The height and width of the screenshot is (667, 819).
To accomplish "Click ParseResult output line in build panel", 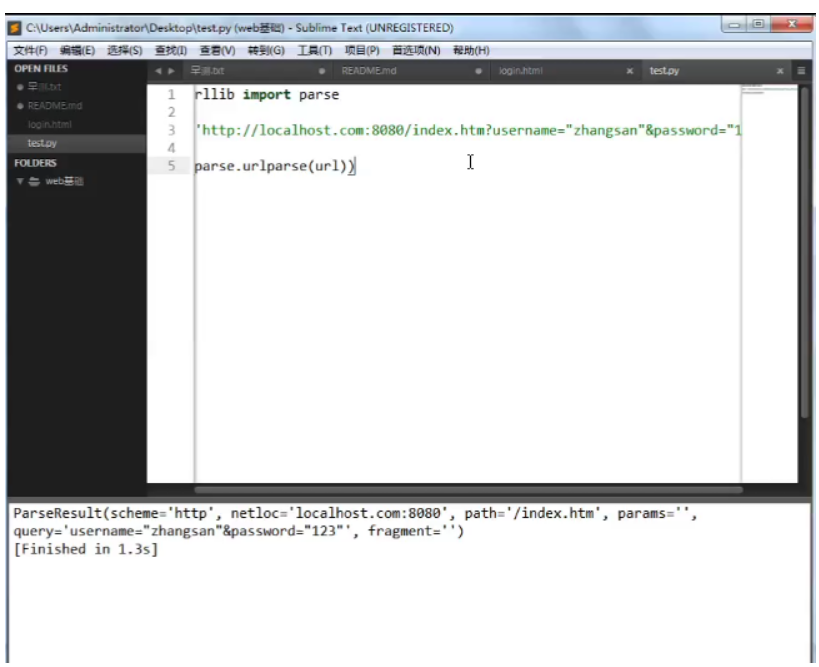I will click(x=355, y=513).
